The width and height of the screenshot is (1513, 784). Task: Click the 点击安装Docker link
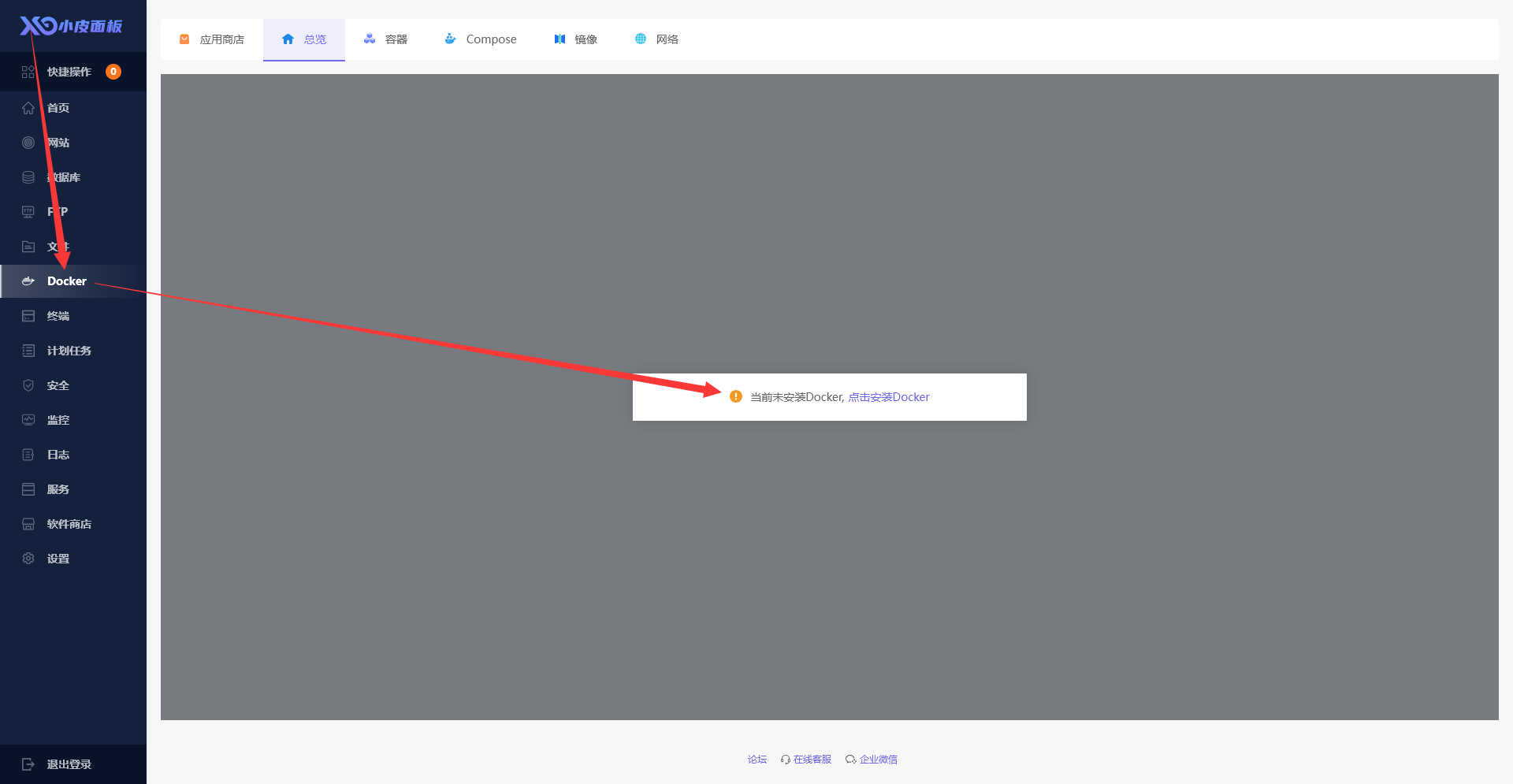(889, 397)
